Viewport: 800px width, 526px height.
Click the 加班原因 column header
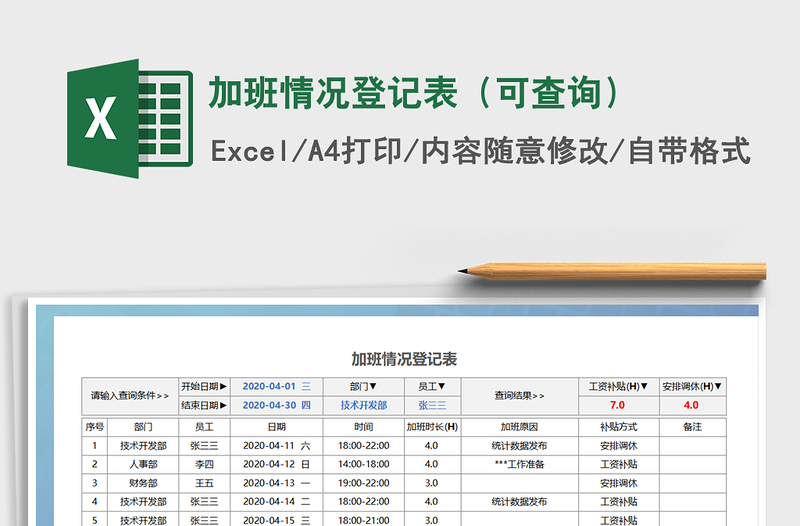point(519,427)
